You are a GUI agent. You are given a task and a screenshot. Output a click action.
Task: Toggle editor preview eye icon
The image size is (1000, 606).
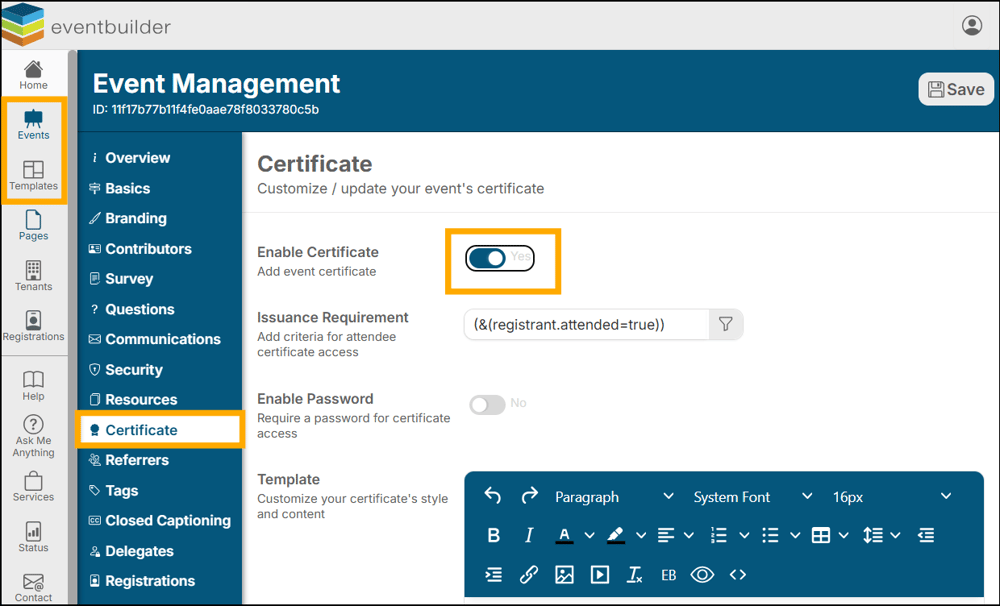coord(703,575)
